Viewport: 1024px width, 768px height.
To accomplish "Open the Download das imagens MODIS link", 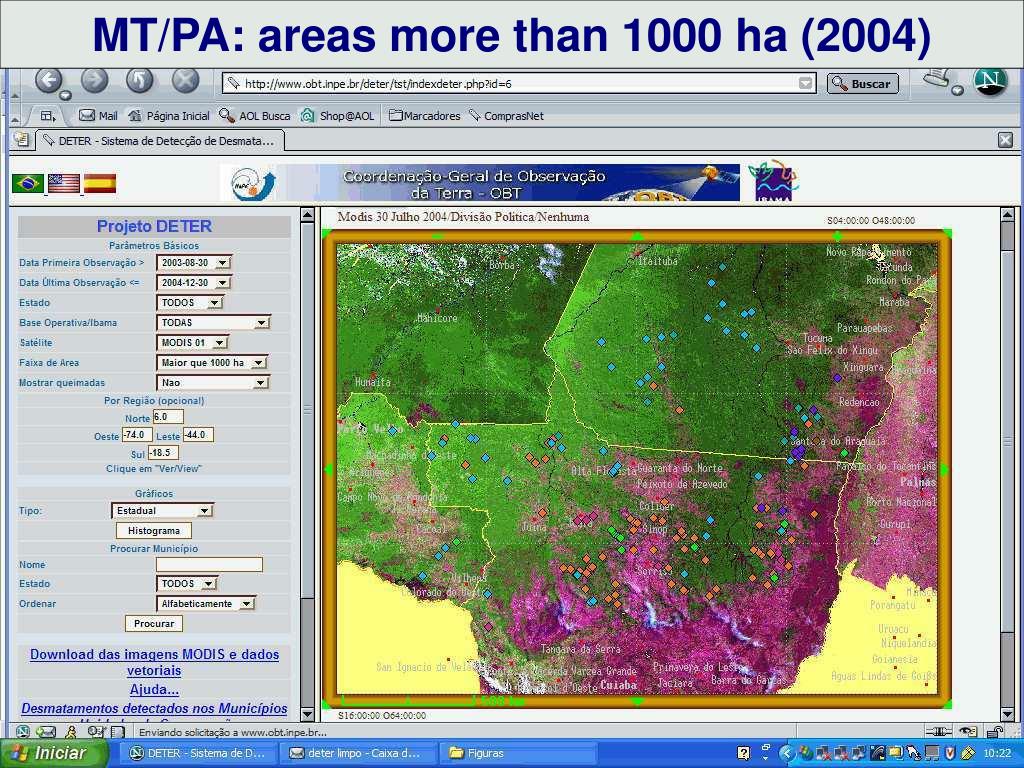I will pos(154,662).
